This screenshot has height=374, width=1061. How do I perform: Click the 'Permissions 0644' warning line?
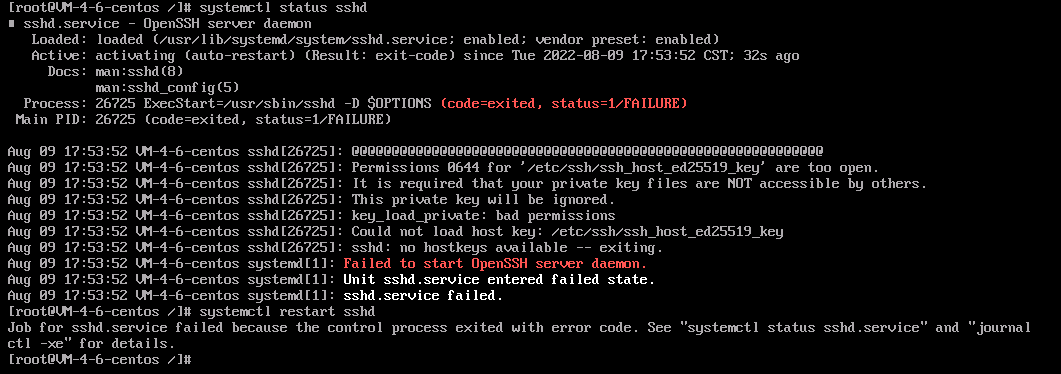[x=615, y=167]
